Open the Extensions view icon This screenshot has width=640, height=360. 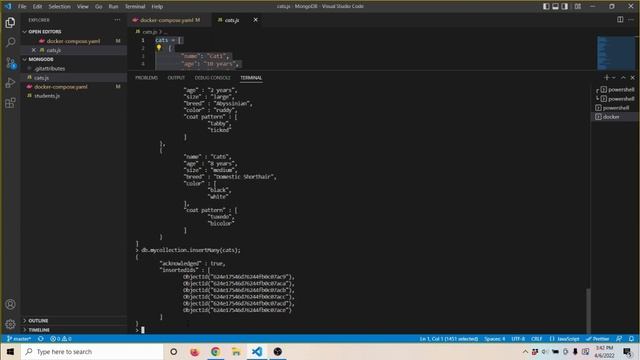11,102
